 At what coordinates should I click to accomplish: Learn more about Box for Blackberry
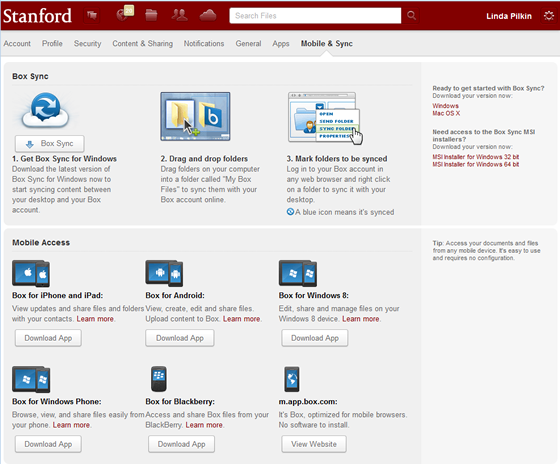tap(204, 425)
